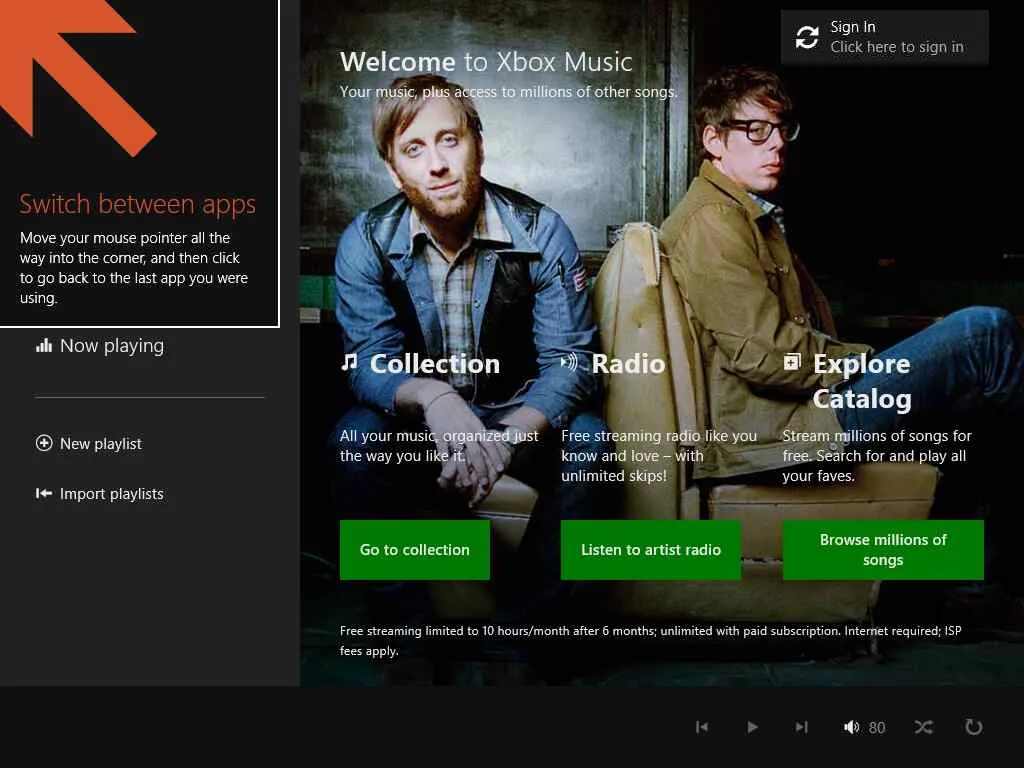Click the New playlist plus icon

click(44, 443)
